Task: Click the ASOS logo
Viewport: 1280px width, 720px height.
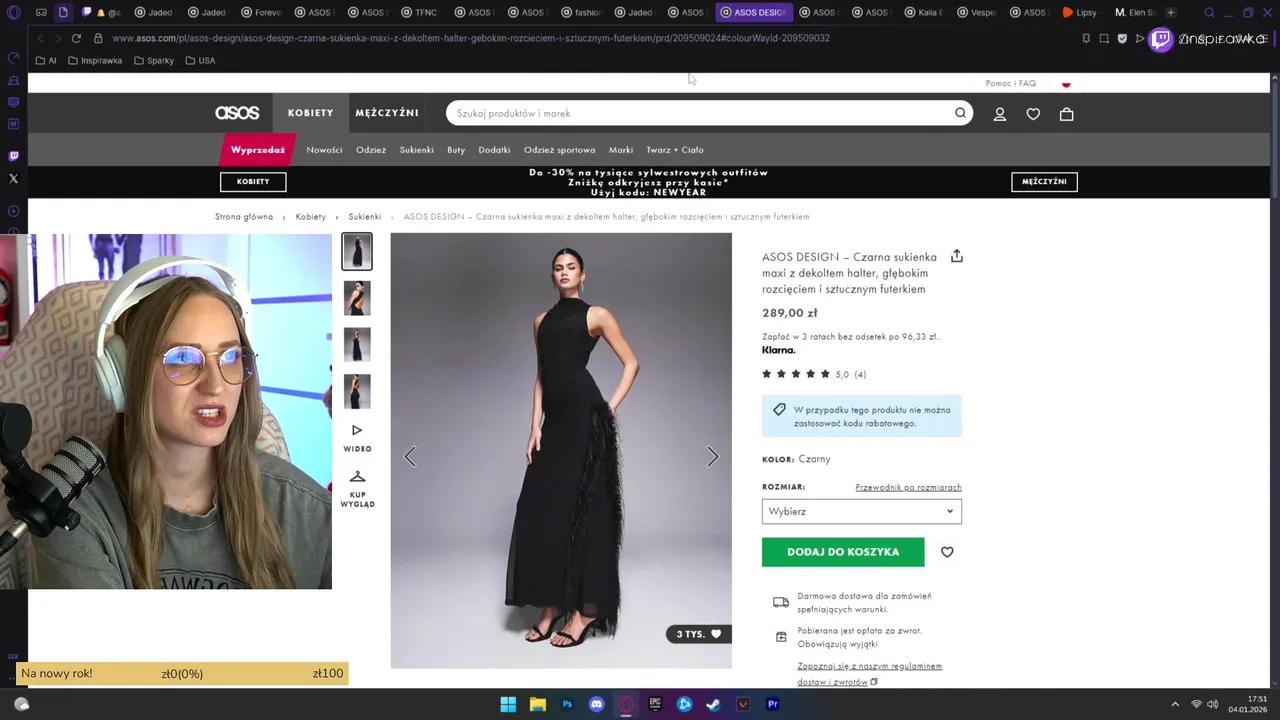Action: coord(237,113)
